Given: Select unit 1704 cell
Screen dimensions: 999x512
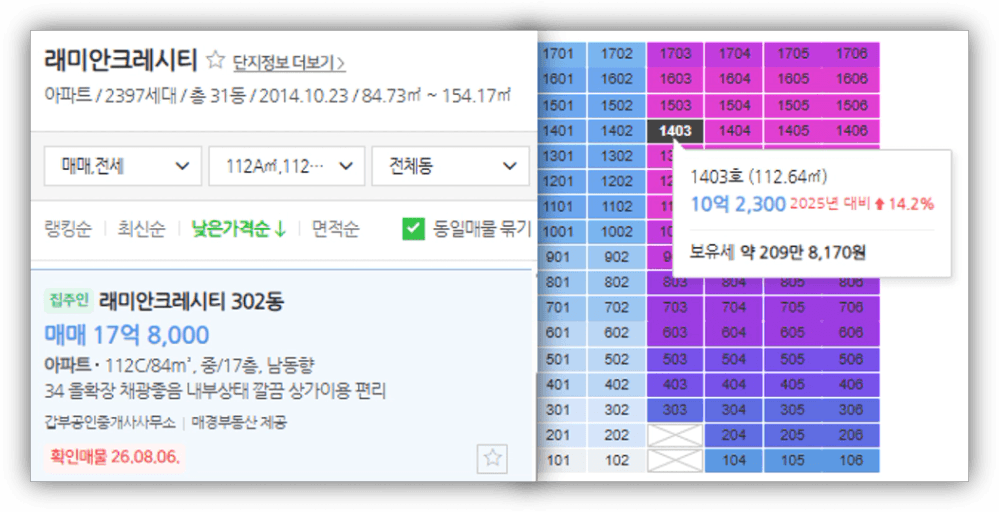Looking at the screenshot, I should click(x=733, y=54).
